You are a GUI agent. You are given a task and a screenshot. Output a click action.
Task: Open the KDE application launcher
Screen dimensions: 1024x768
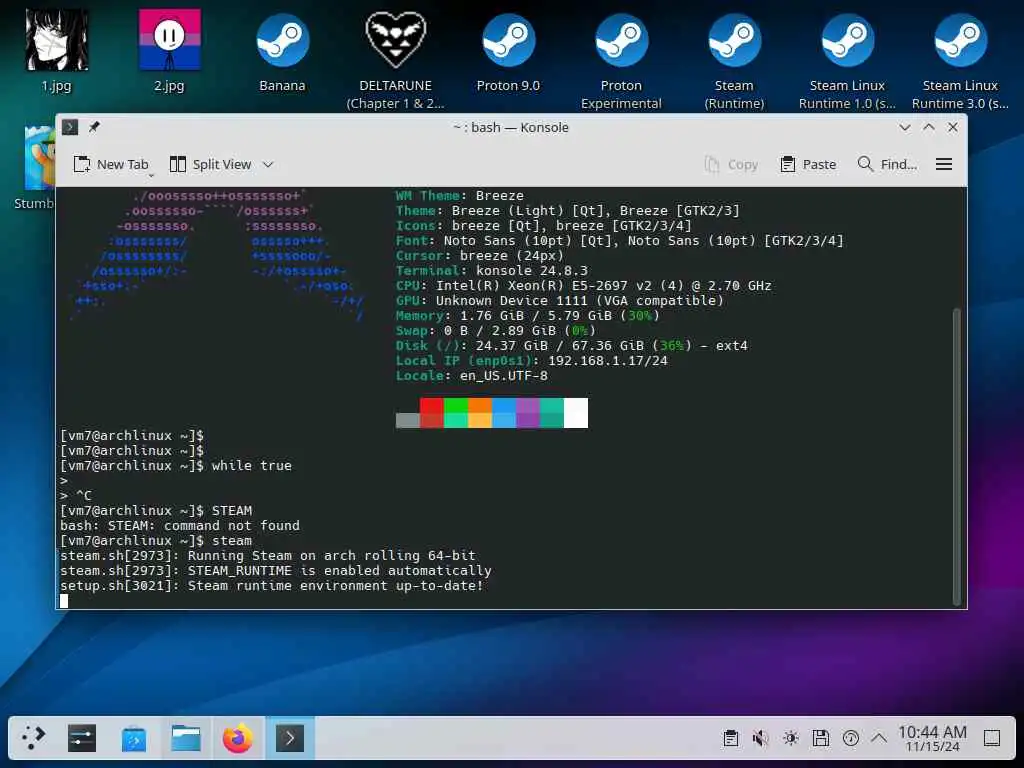[x=33, y=738]
